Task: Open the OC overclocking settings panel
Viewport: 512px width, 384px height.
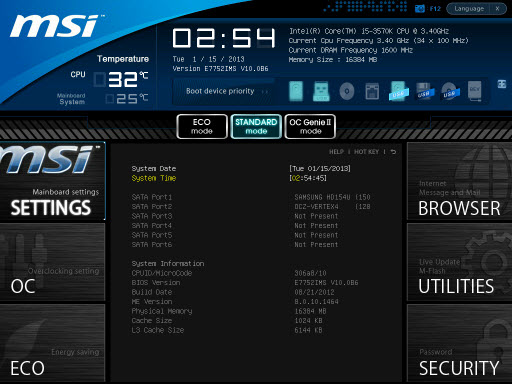Action: click(52, 262)
